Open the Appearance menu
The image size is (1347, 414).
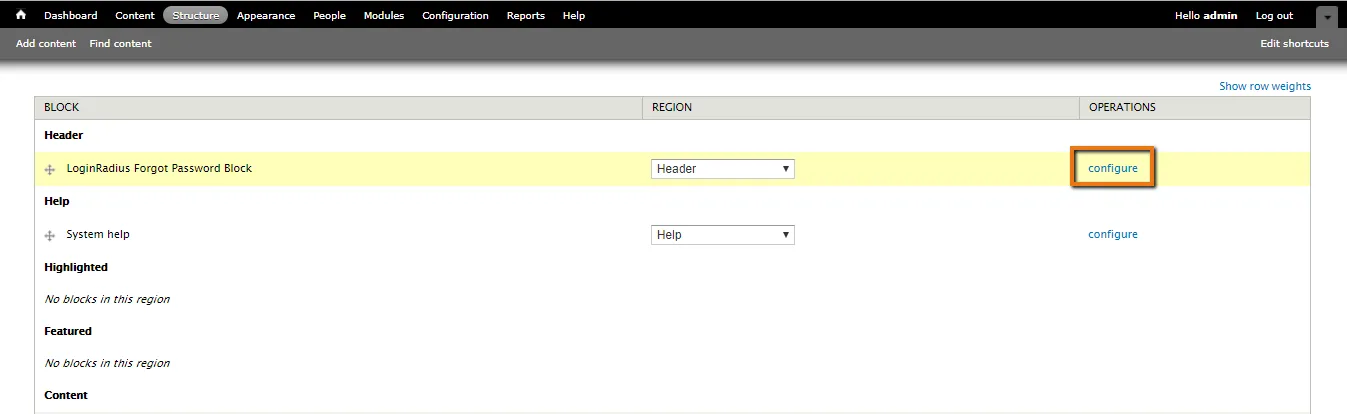(x=266, y=16)
